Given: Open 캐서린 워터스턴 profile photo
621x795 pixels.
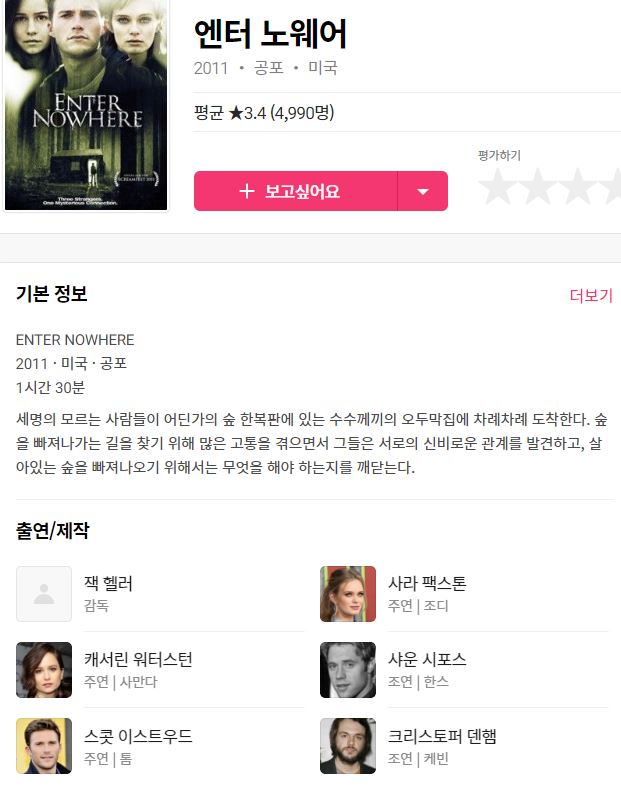Looking at the screenshot, I should pyautogui.click(x=44, y=670).
